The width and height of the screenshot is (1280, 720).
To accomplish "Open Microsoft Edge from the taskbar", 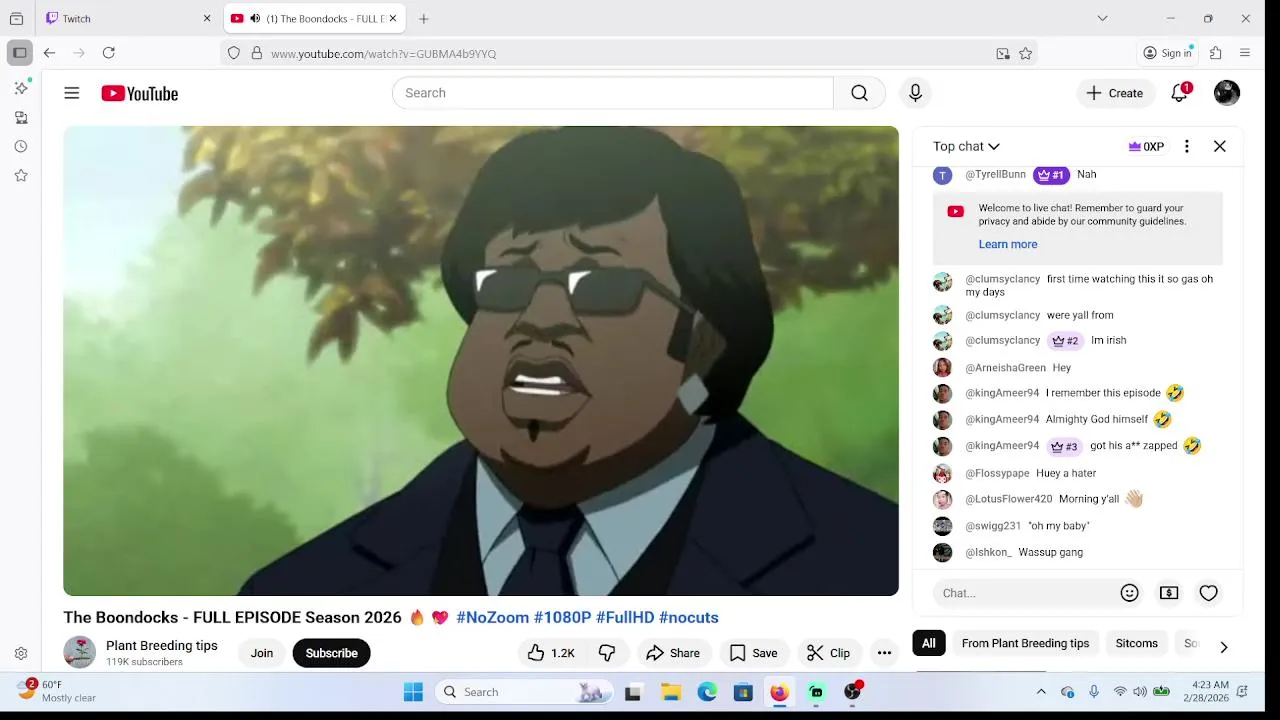I will [707, 692].
